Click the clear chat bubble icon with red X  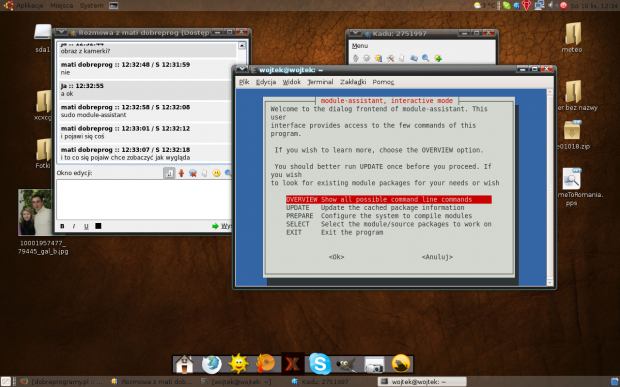[193, 173]
